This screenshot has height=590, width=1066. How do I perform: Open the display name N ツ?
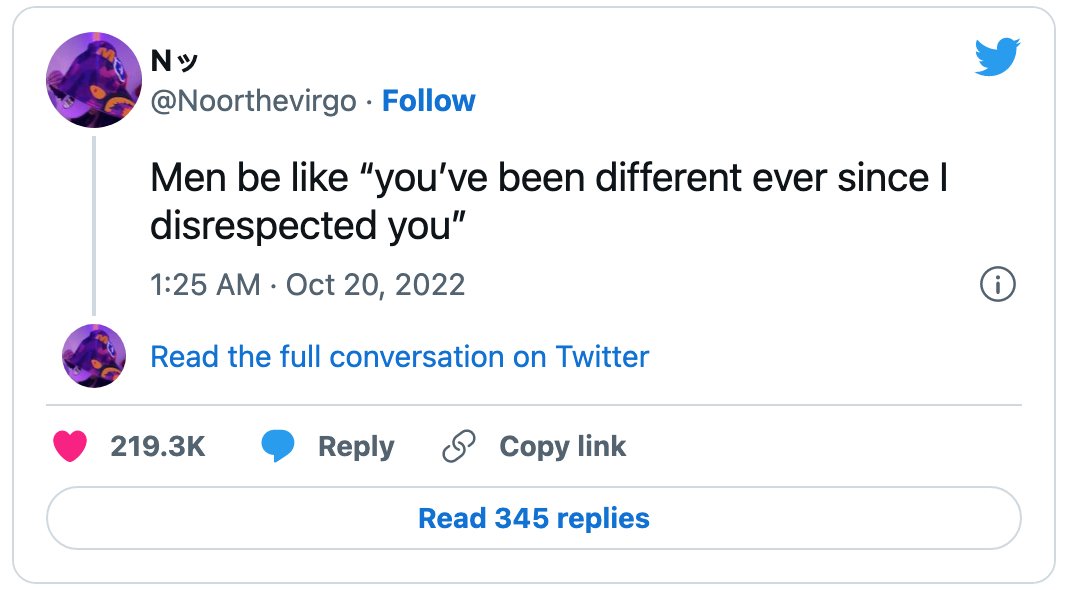click(x=174, y=61)
